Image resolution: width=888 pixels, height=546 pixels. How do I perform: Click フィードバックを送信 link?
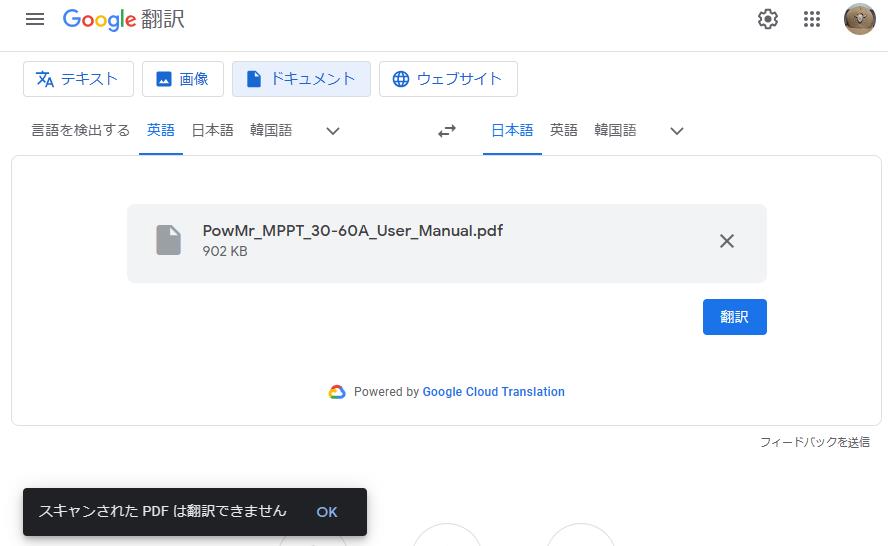click(x=814, y=442)
